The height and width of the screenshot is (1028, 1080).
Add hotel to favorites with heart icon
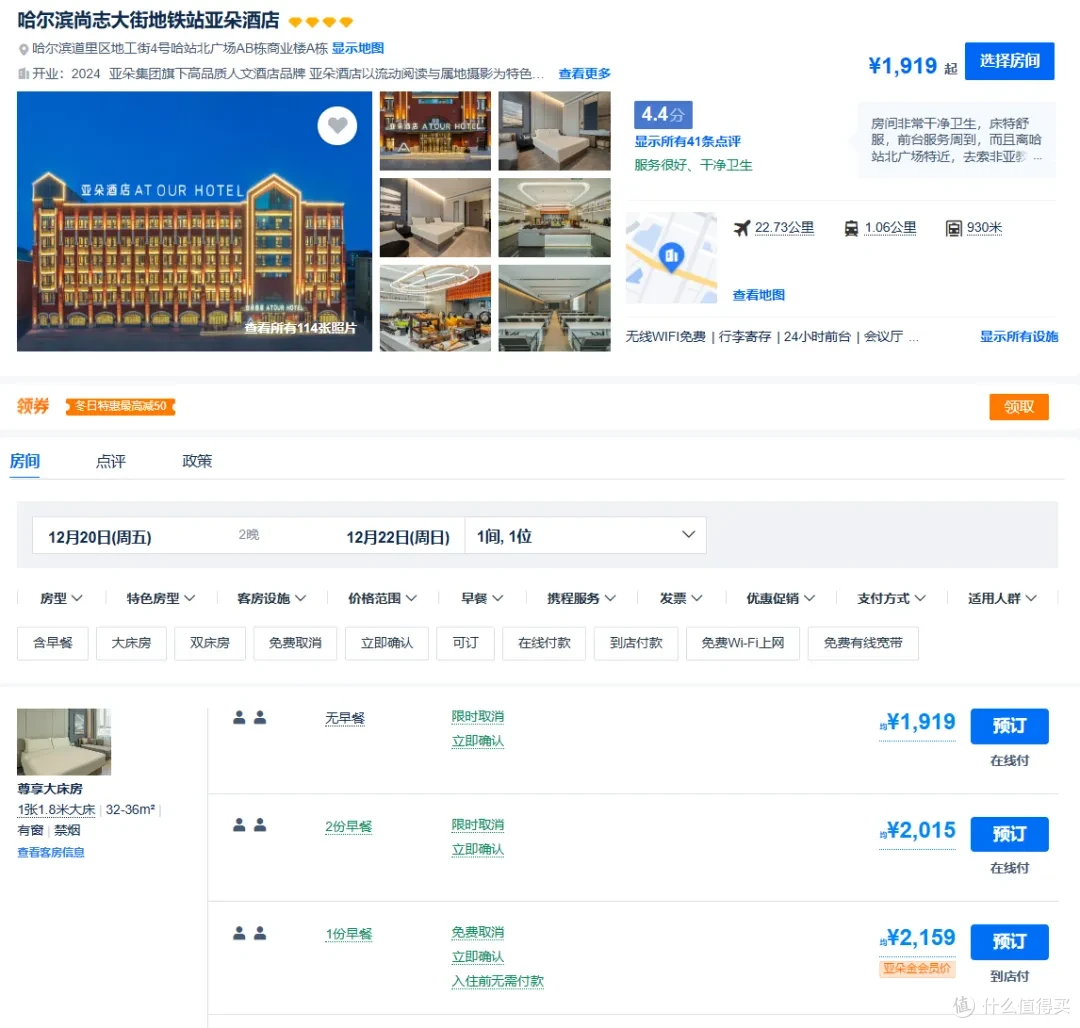point(337,125)
